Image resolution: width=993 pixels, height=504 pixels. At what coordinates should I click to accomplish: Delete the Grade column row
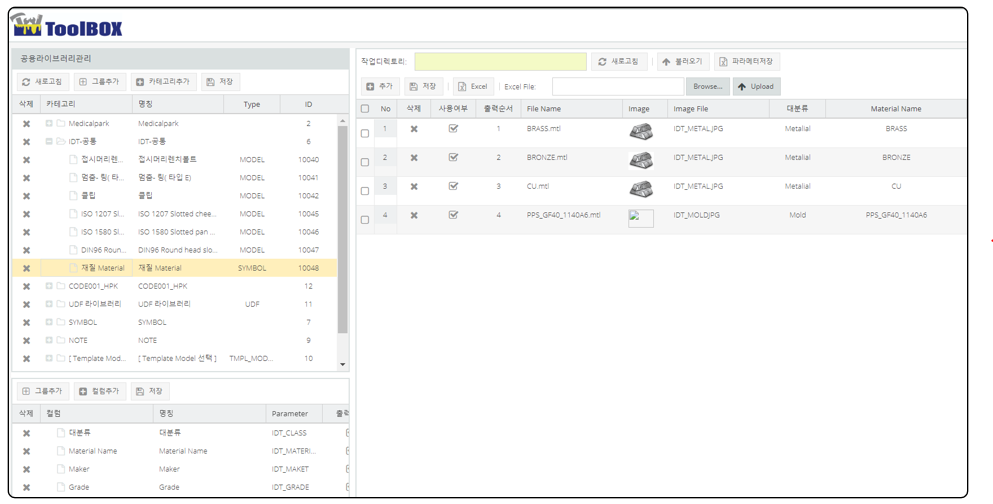tap(26, 488)
